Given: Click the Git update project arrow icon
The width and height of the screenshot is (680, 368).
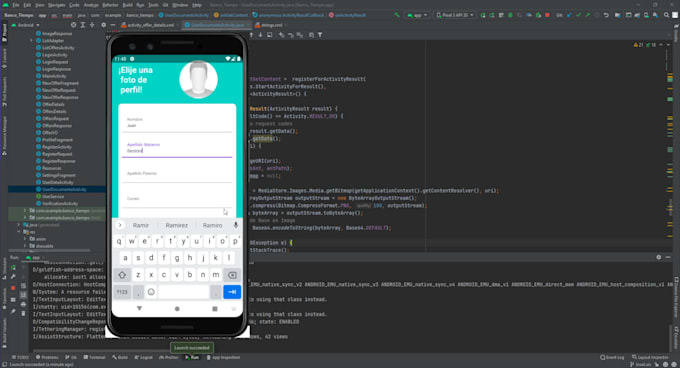Looking at the screenshot, I should pos(569,15).
